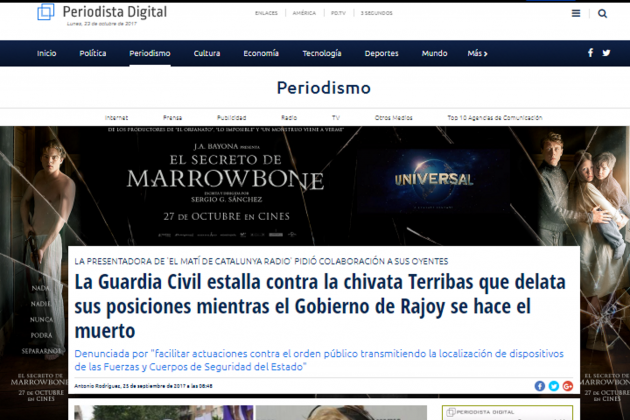Click the Marrowbone movie title banner ad
Screen dimensions: 630x420
pyautogui.click(x=225, y=173)
